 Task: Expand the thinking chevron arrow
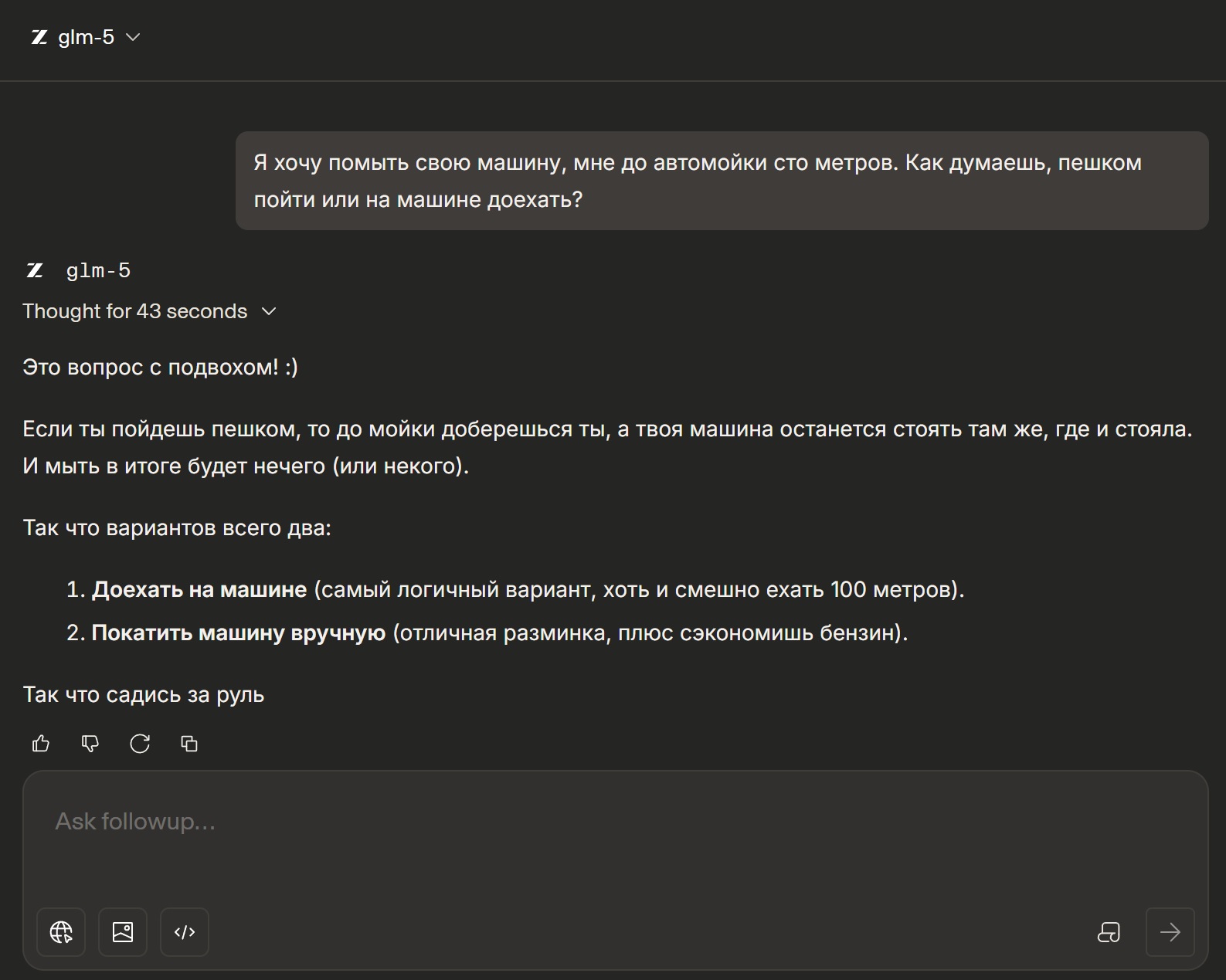(269, 311)
